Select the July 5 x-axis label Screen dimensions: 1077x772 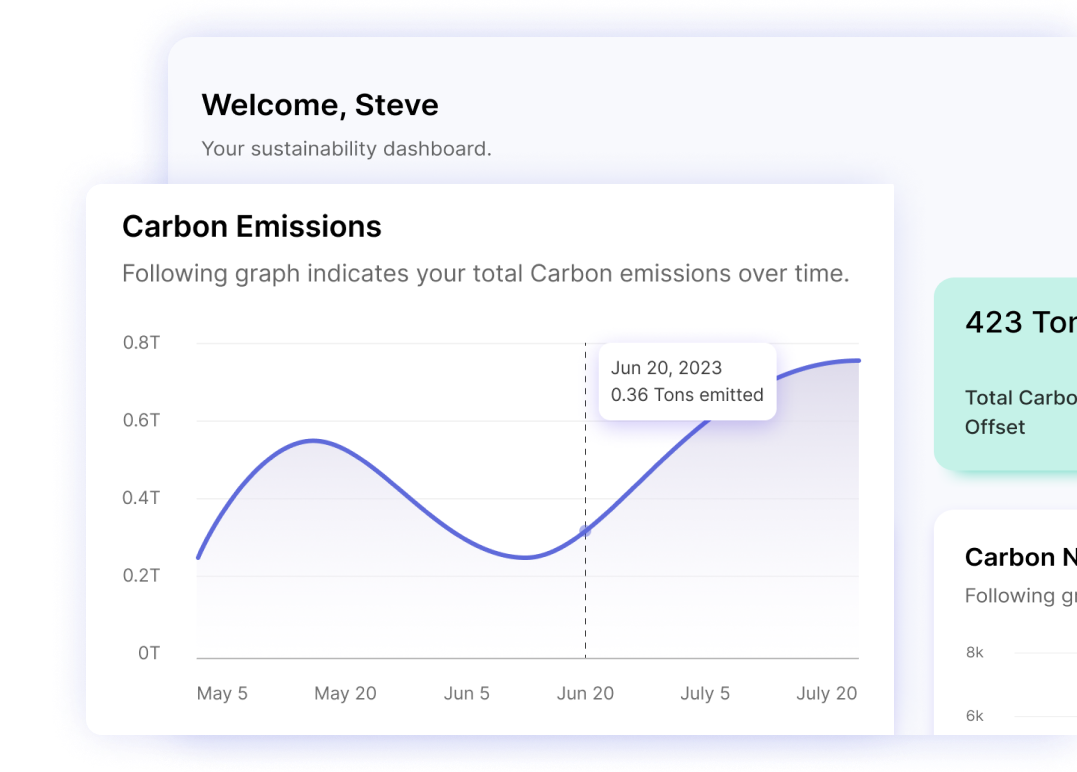[705, 693]
